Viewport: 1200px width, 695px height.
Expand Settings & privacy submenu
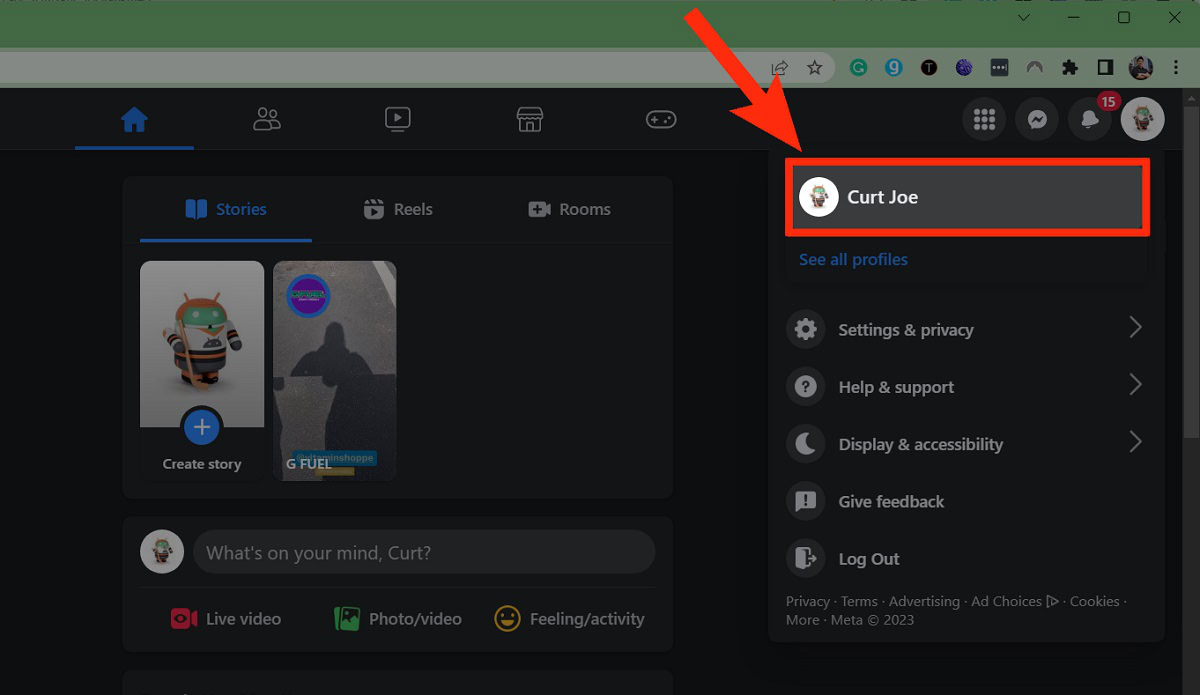pyautogui.click(x=965, y=330)
